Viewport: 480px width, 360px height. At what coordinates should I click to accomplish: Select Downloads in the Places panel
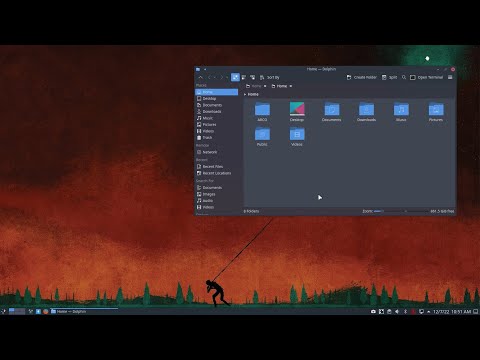click(216, 111)
